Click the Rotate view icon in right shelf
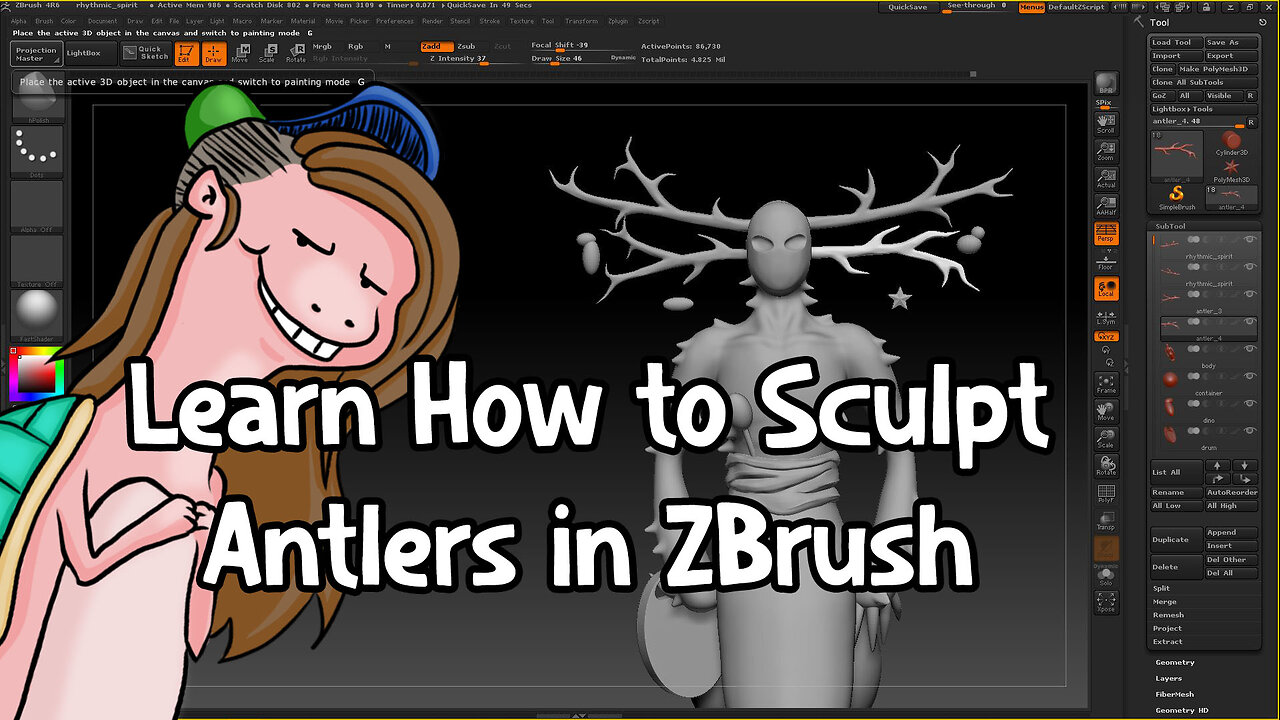The width and height of the screenshot is (1280, 720). tap(1106, 466)
